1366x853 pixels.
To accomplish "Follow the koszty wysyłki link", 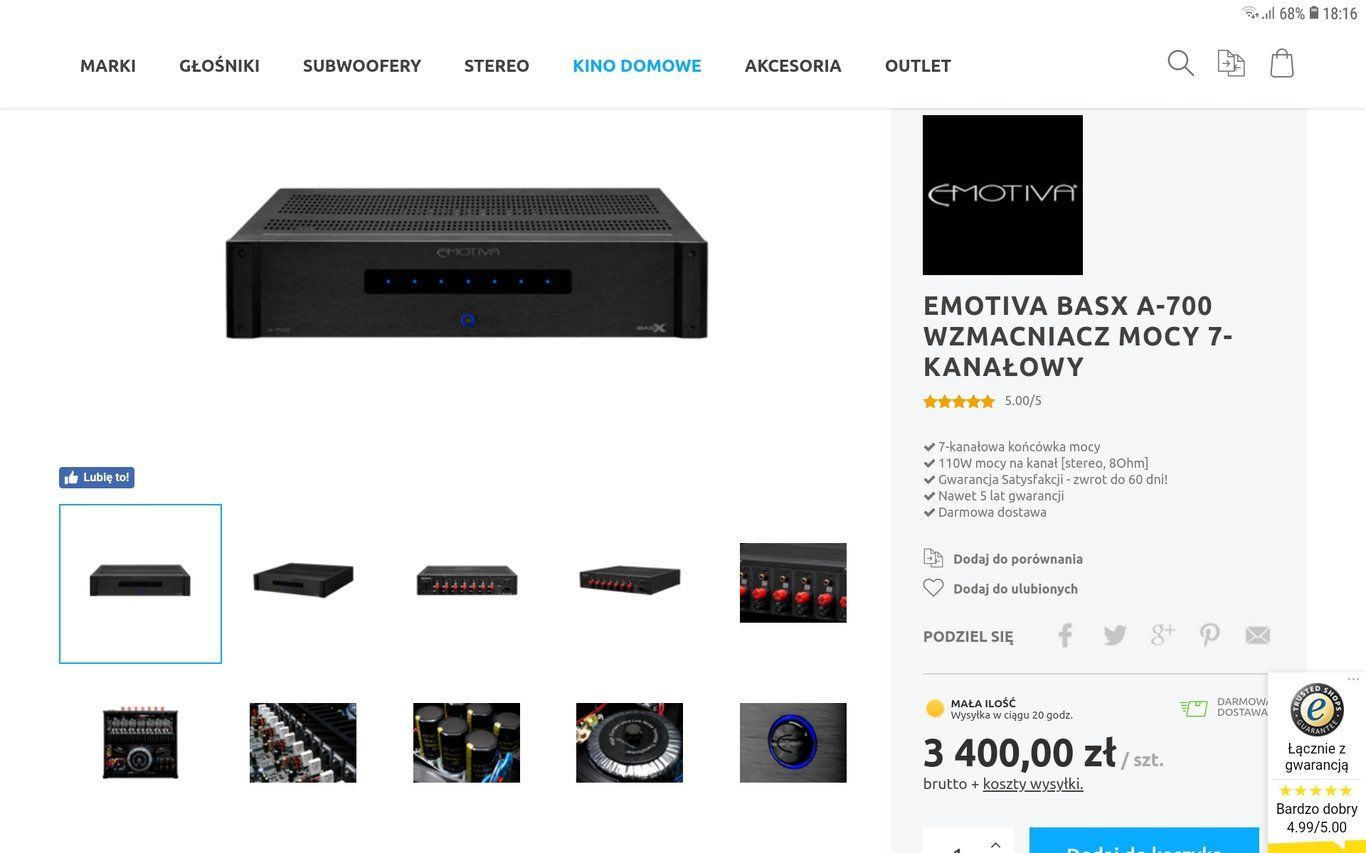I will click(1033, 784).
